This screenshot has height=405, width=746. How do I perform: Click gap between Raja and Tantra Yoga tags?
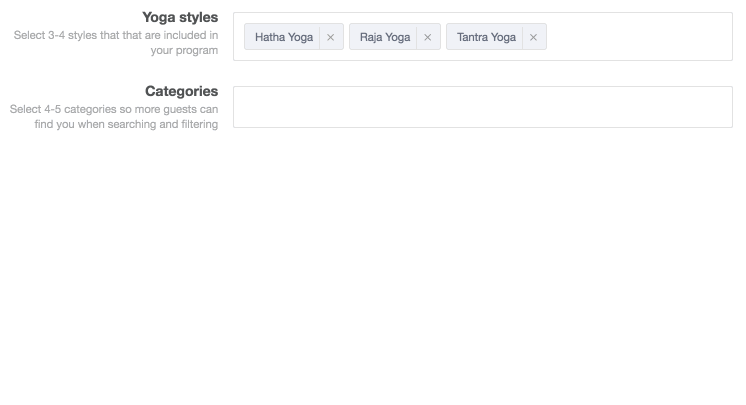[x=443, y=37]
